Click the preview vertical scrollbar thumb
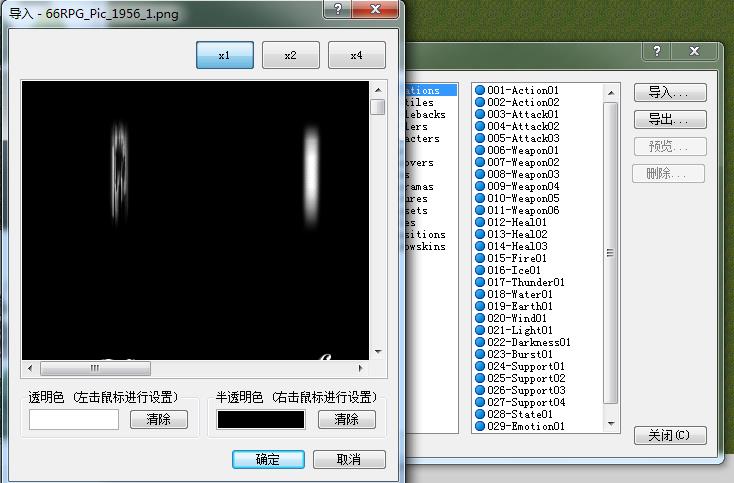 378,107
